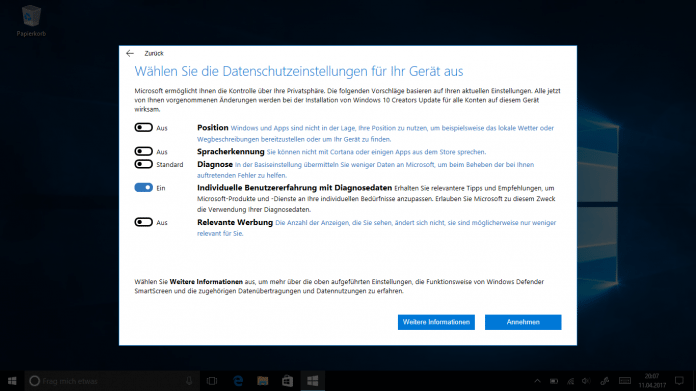Click the pen workspace tray icon

605,381
